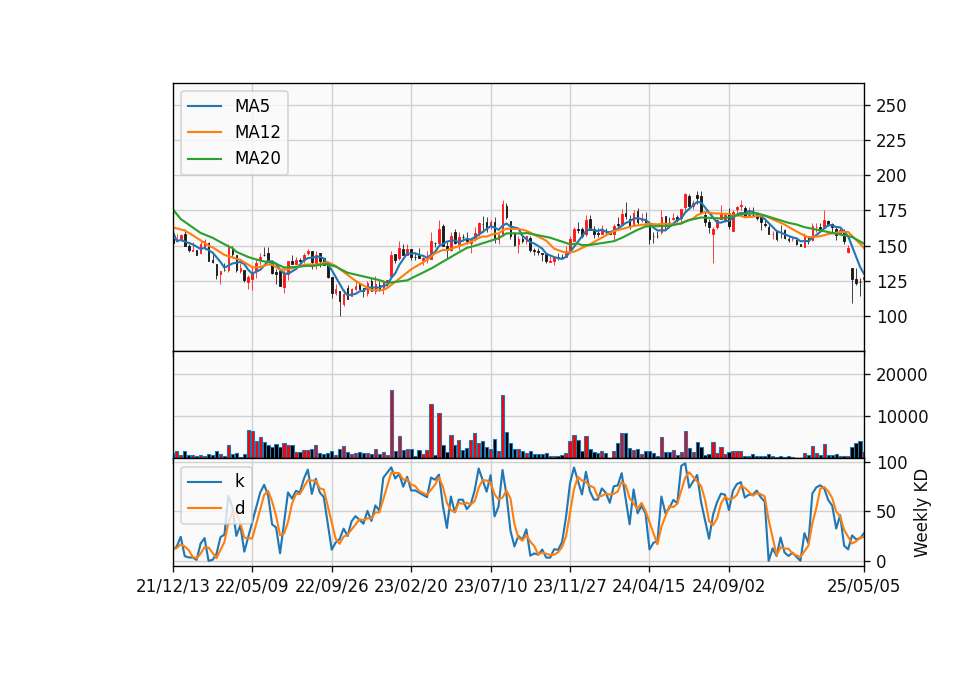Click the 23/11/27 date label
This screenshot has height=690, width=960.
(x=570, y=586)
